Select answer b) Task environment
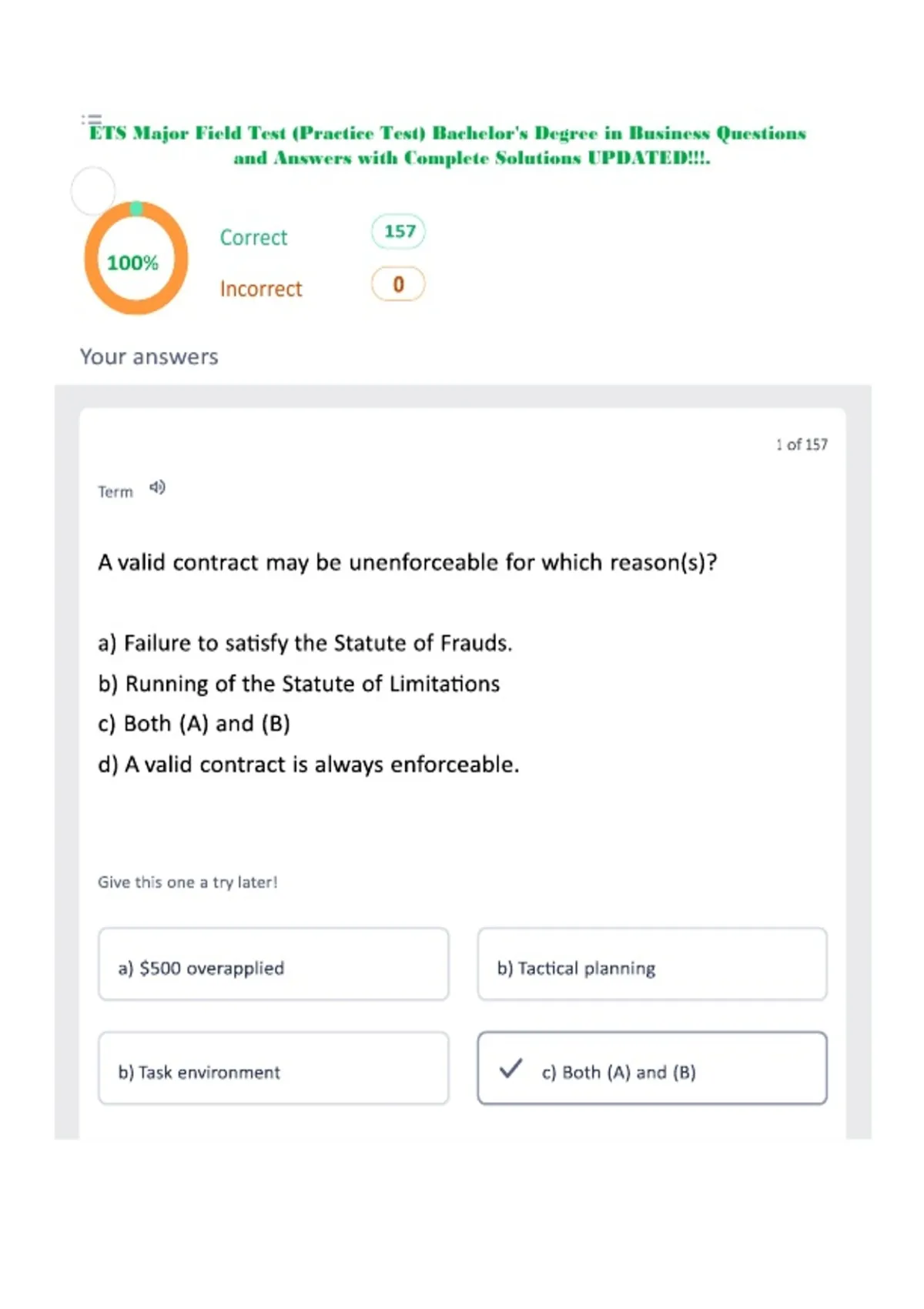 point(273,1069)
